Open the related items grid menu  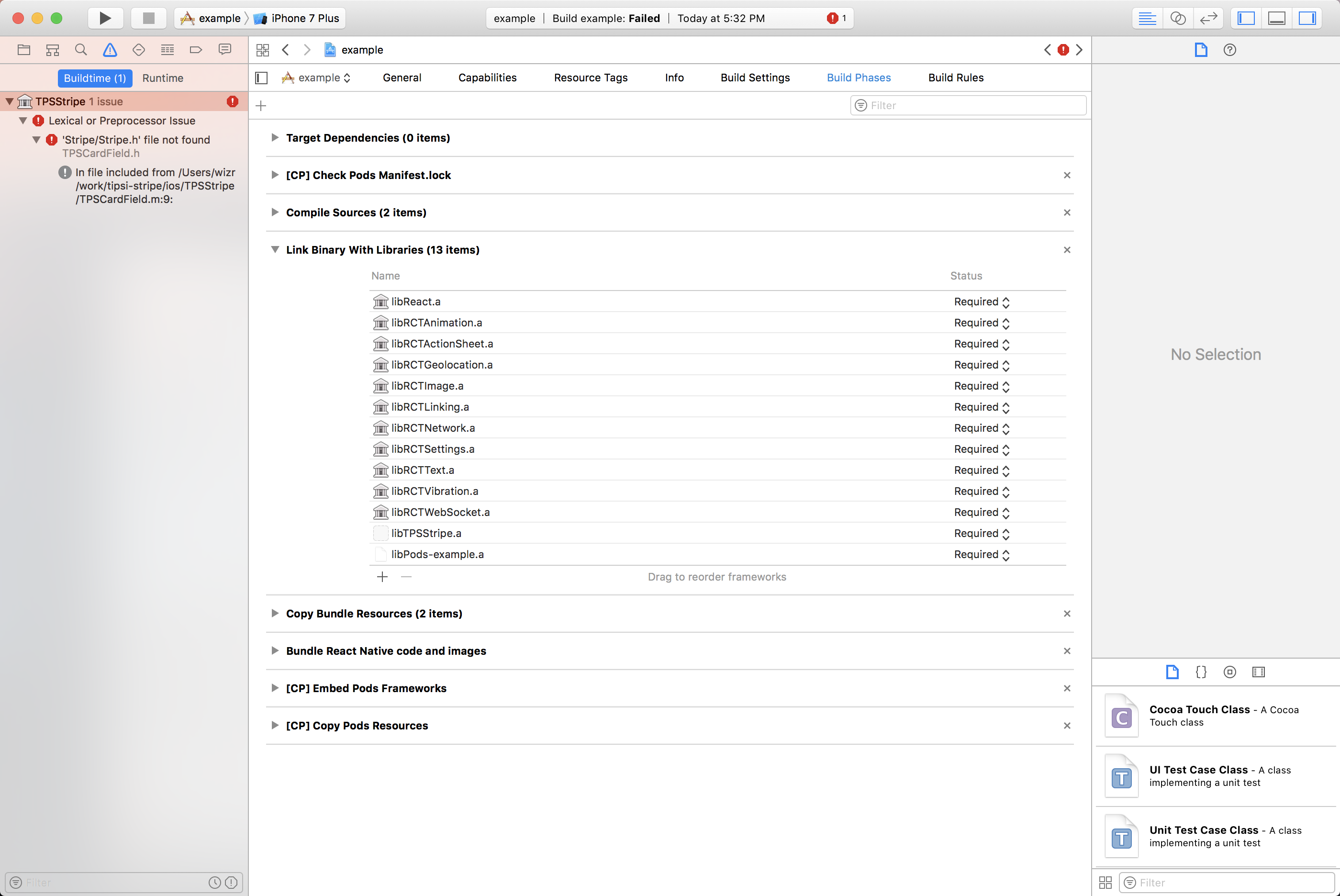263,50
